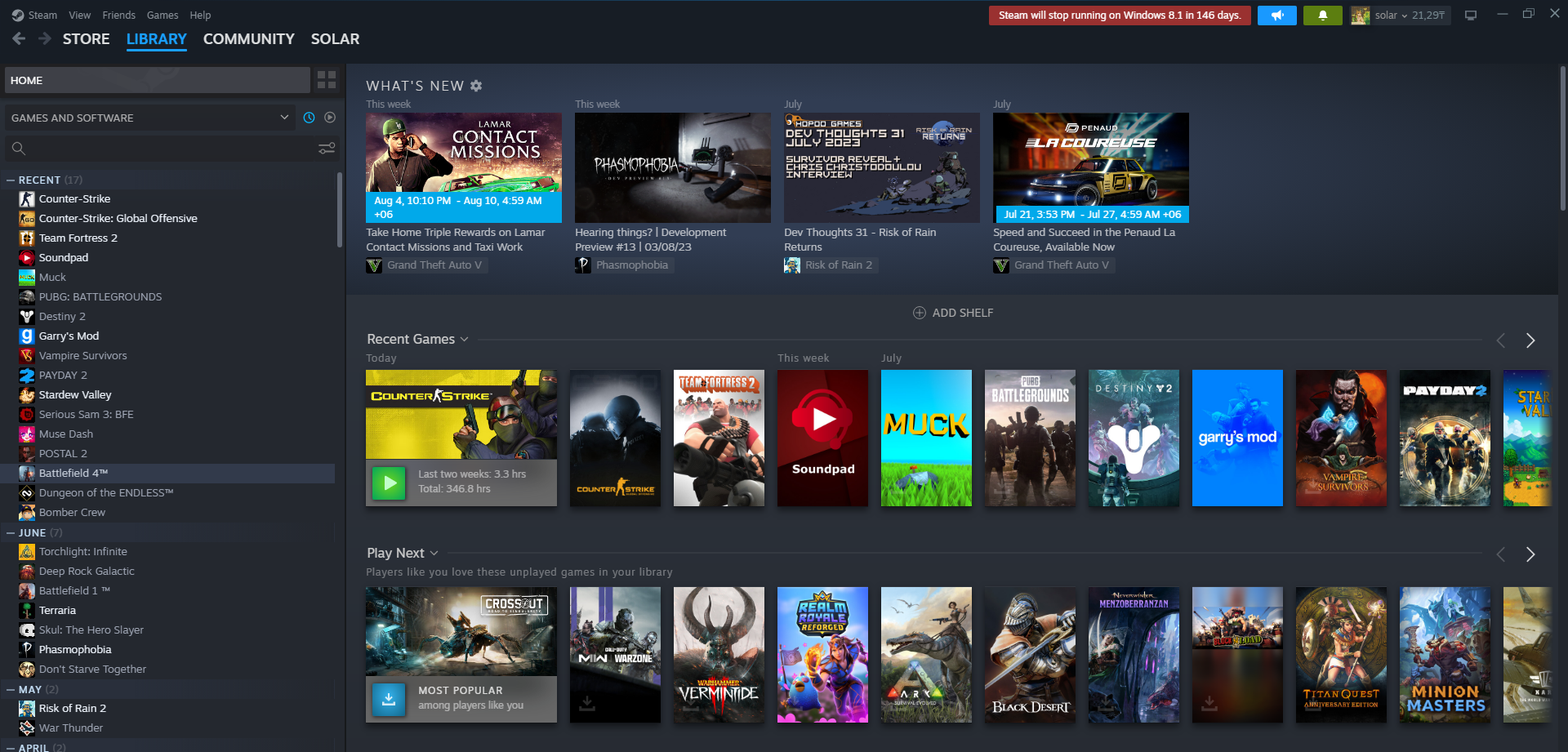Viewport: 1568px width, 752px height.
Task: Open the Friends menu
Action: [118, 16]
